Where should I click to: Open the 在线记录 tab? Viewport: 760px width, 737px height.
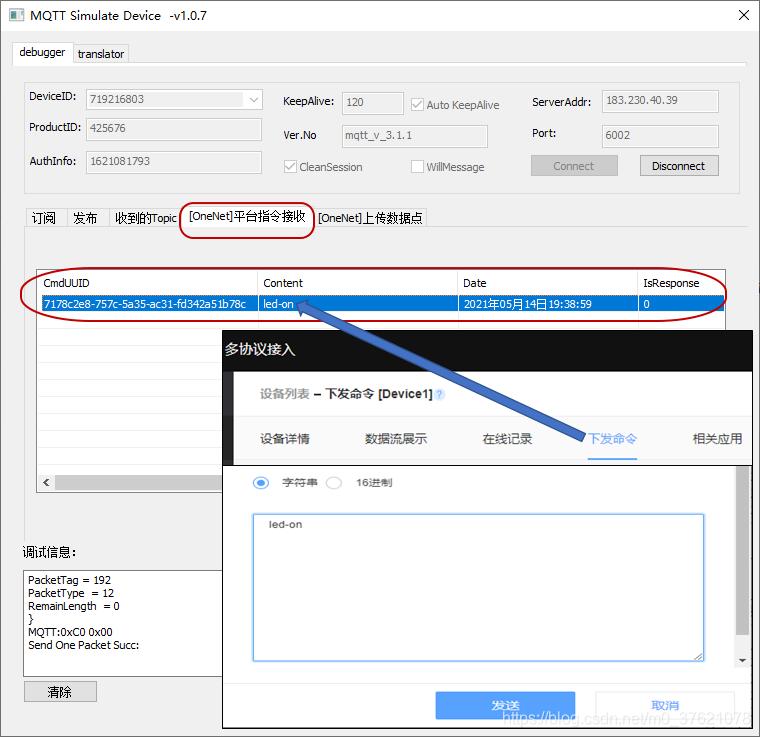pyautogui.click(x=507, y=439)
